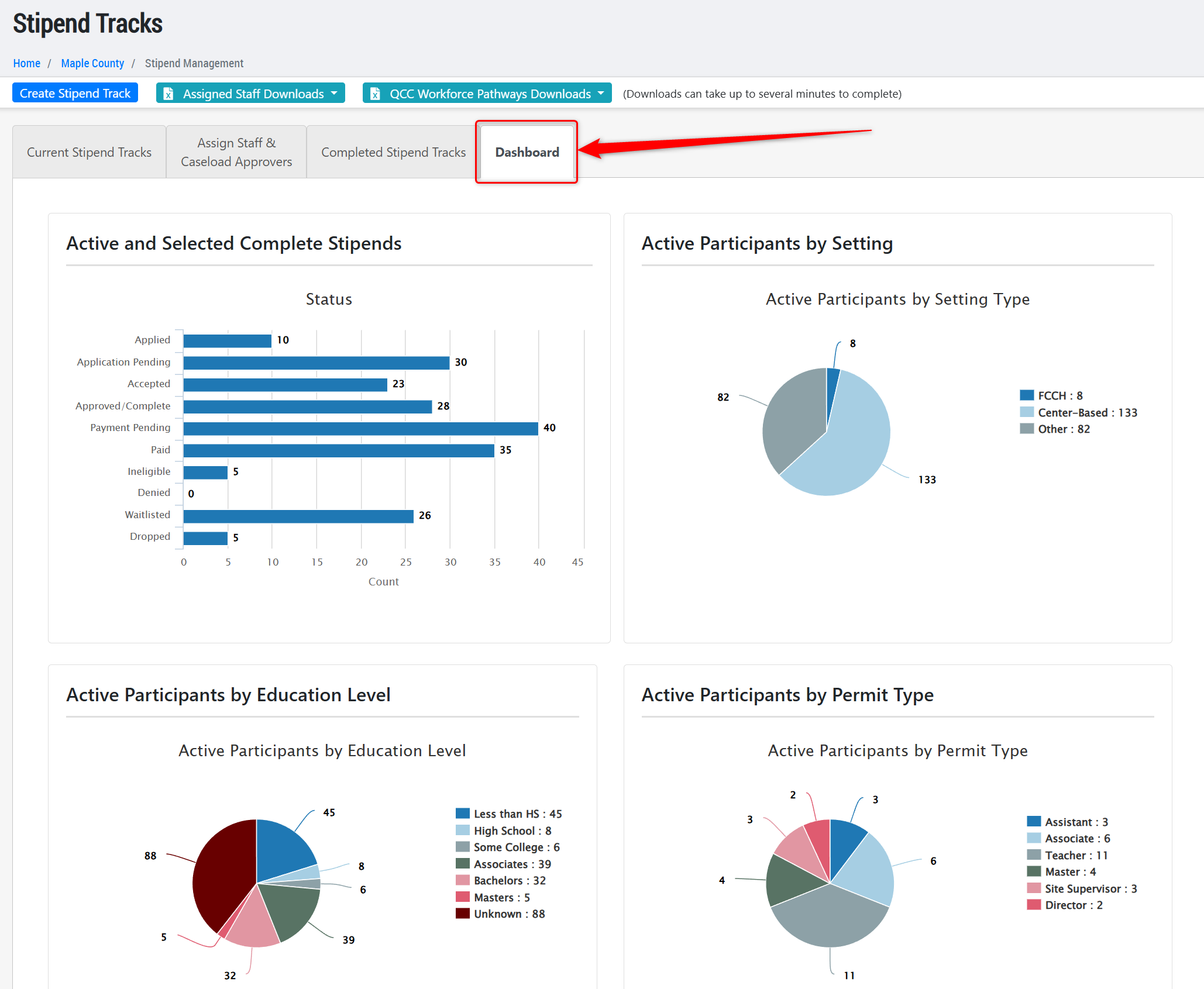Go to Maple County breadcrumb link
The height and width of the screenshot is (989, 1204).
(92, 63)
